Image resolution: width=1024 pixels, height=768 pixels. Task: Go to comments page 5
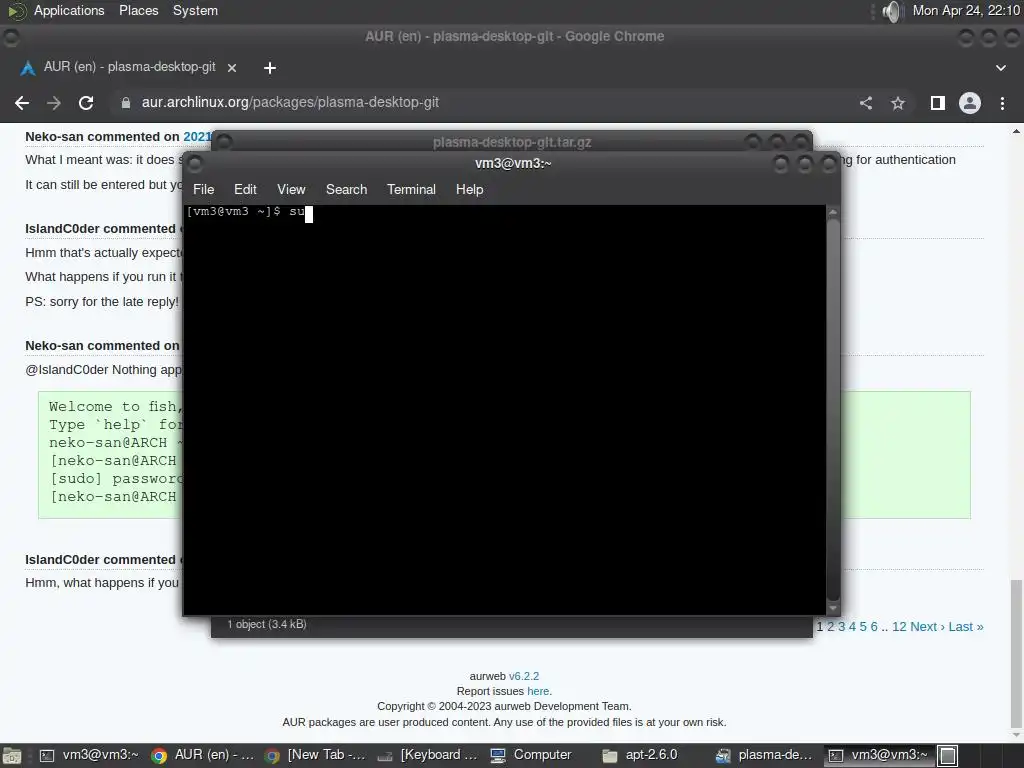[863, 627]
